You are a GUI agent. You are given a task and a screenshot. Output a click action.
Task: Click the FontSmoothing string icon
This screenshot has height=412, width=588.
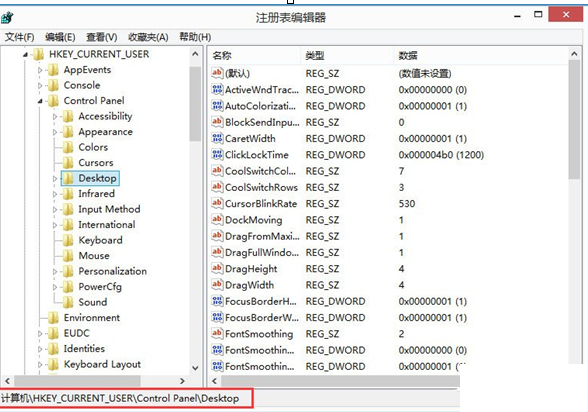pyautogui.click(x=217, y=333)
